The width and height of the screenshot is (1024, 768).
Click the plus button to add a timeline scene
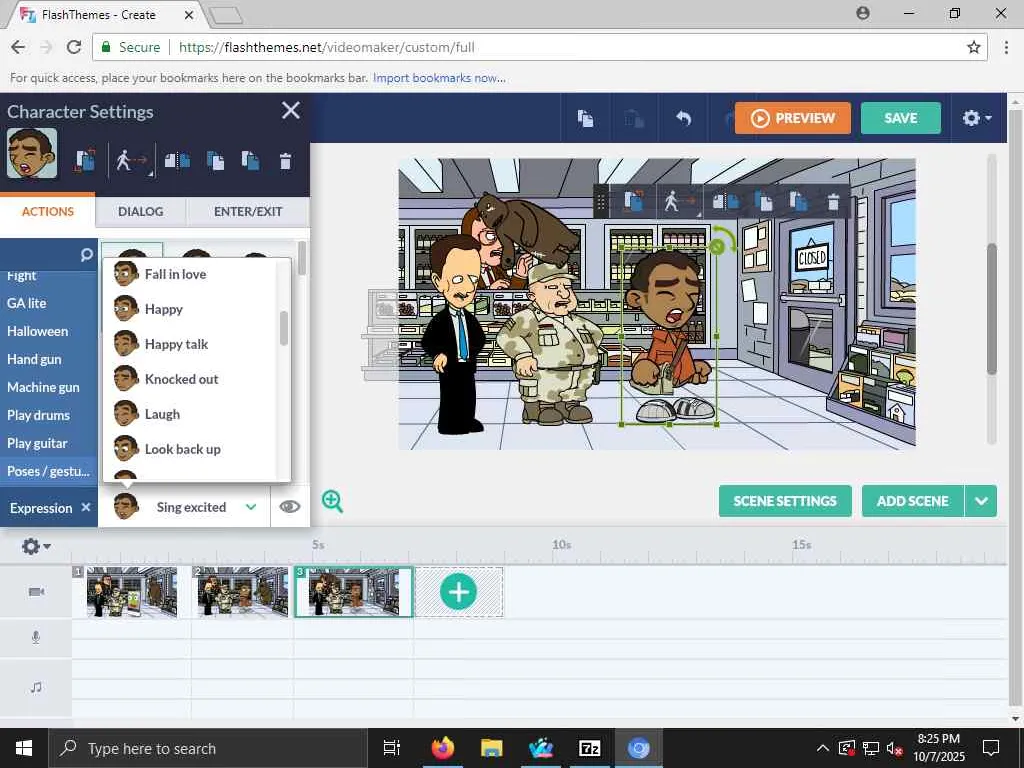(x=458, y=592)
